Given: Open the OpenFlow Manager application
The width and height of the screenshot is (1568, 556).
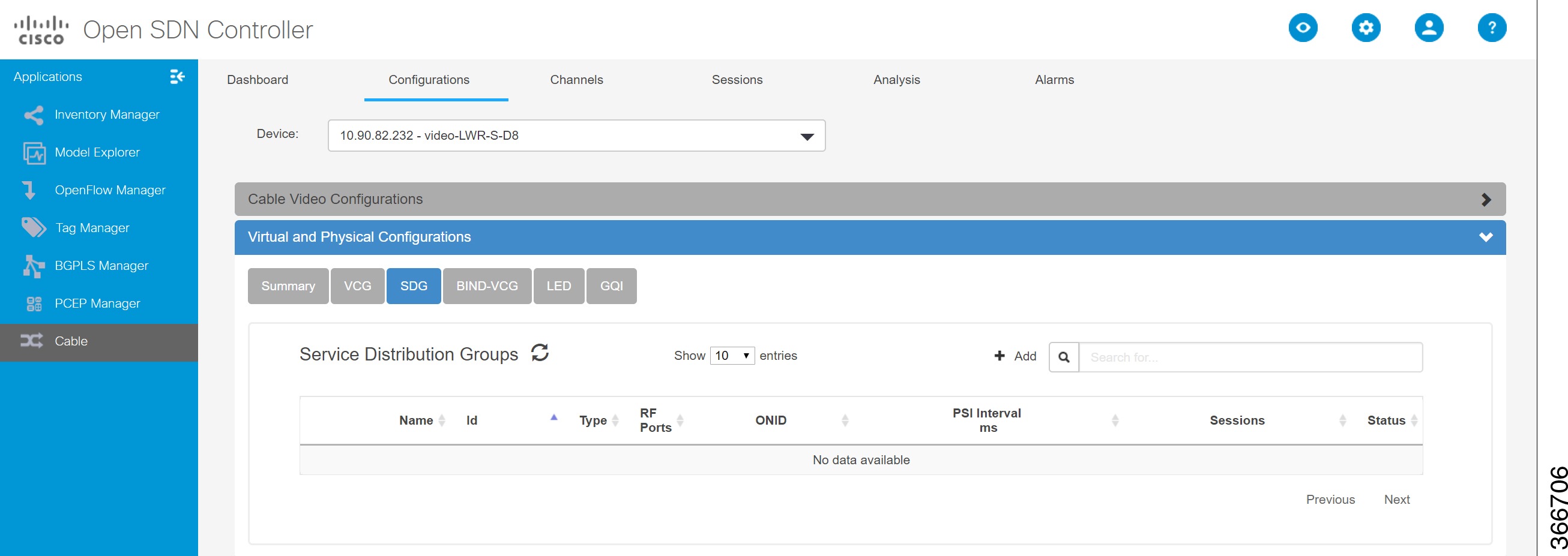Looking at the screenshot, I should [110, 190].
